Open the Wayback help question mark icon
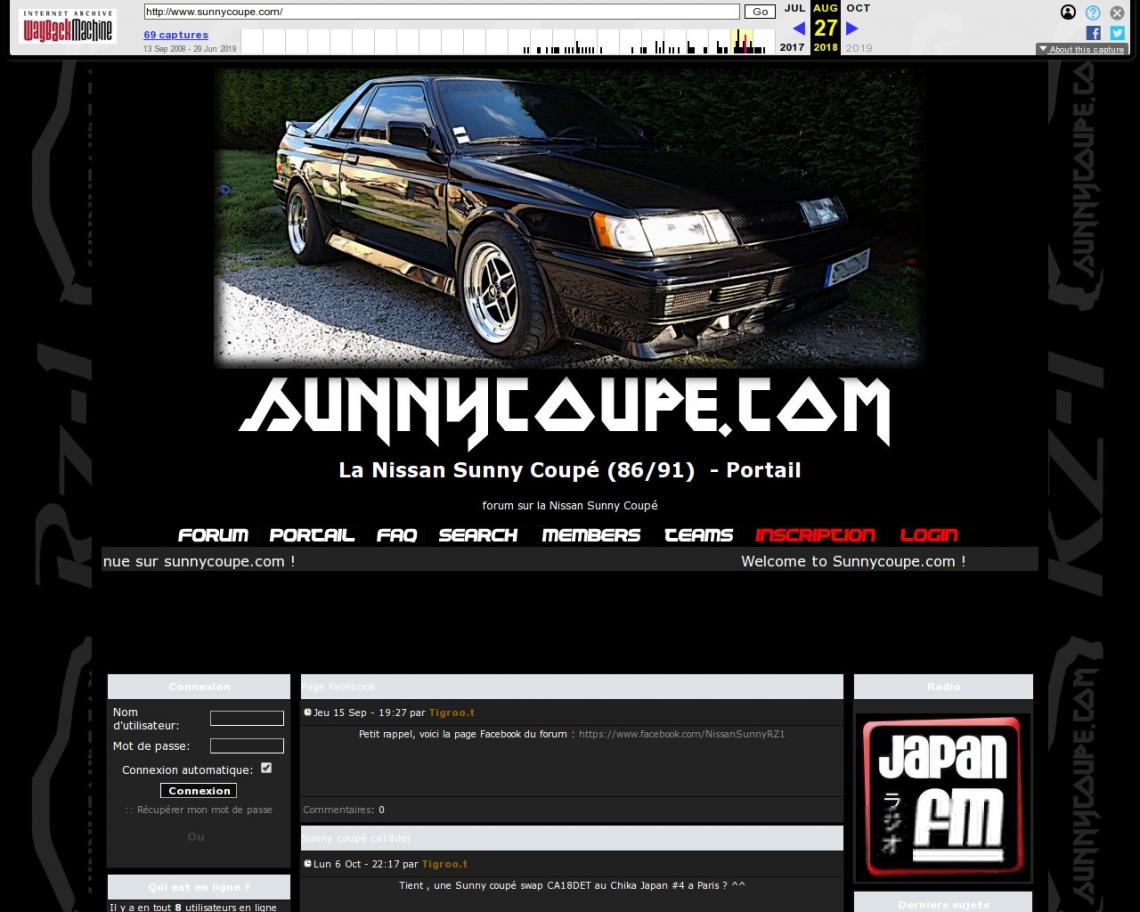The image size is (1140, 912). tap(1093, 12)
